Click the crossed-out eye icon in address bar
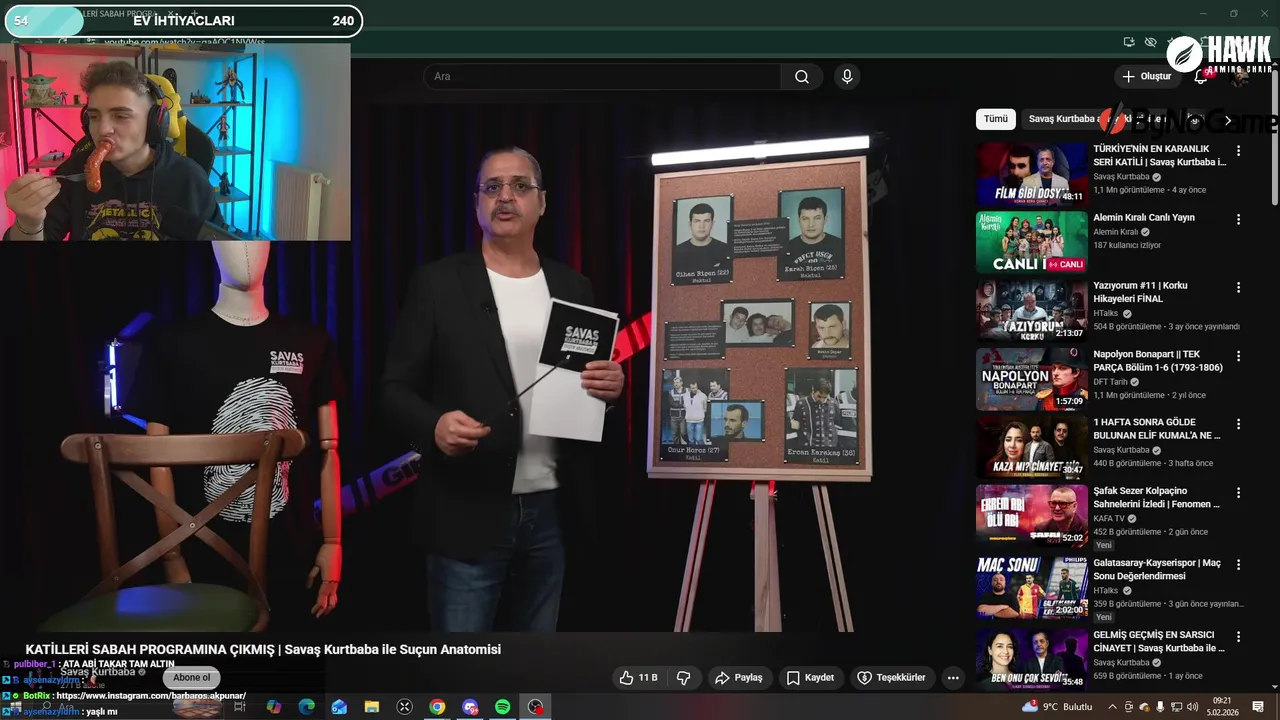This screenshot has height=720, width=1280. [1151, 42]
